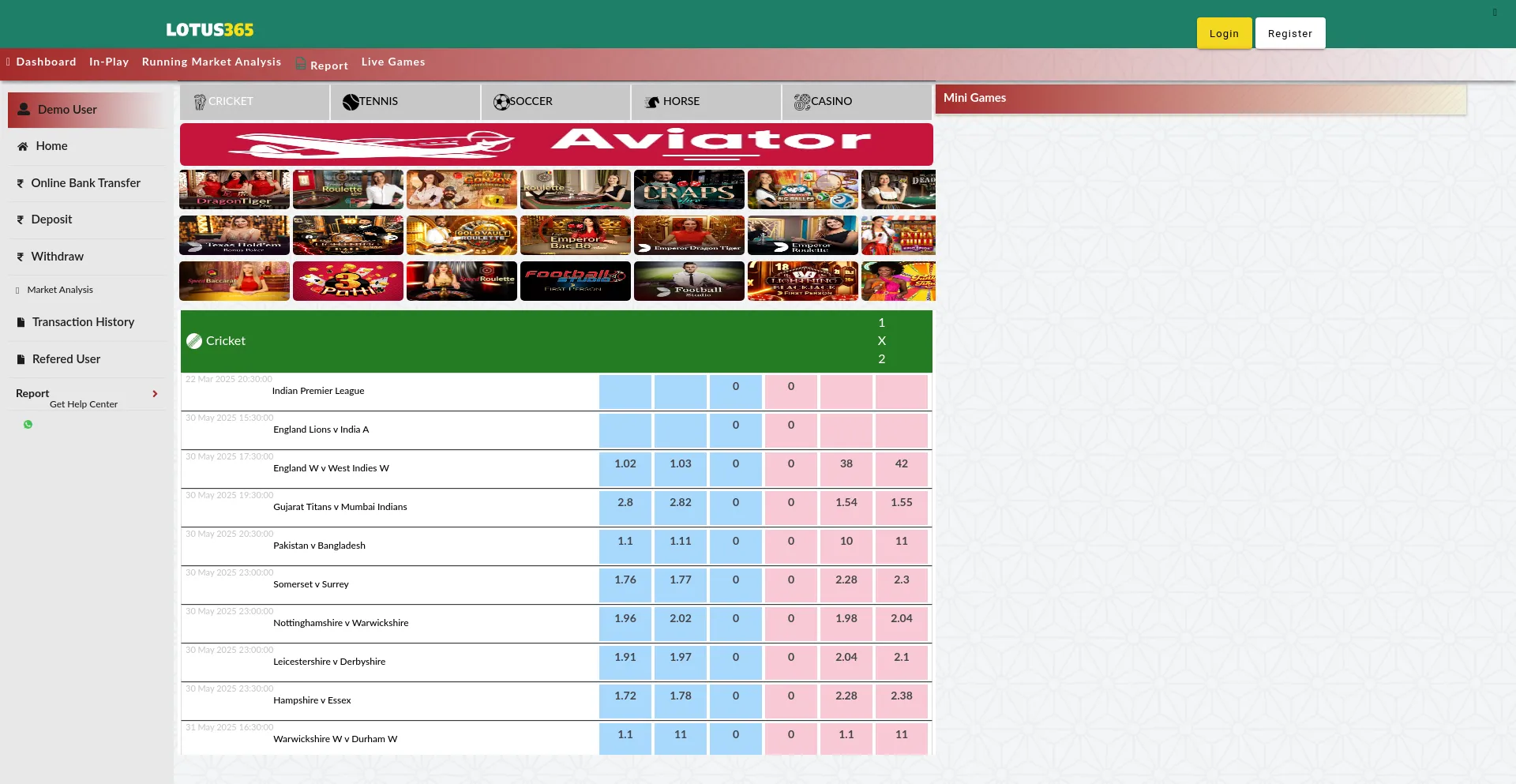Switch to the HORSE tab
1516x784 pixels.
[x=707, y=102]
